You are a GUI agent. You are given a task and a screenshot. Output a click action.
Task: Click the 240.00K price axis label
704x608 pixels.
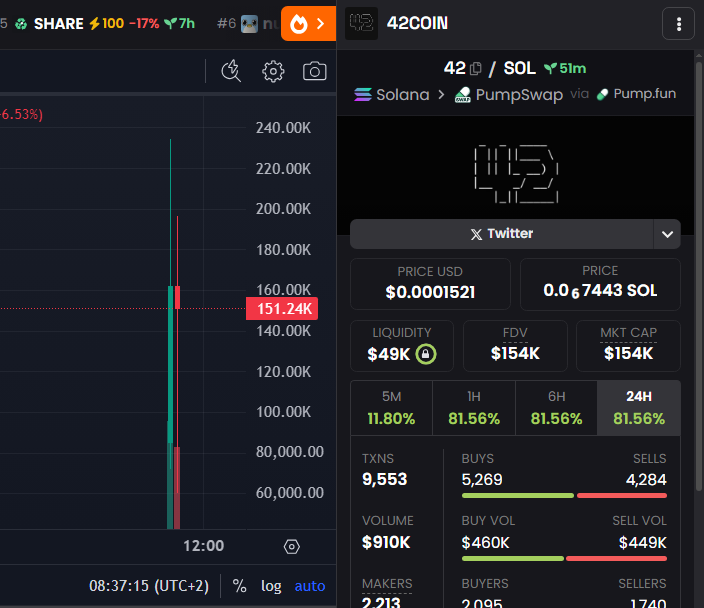point(283,128)
